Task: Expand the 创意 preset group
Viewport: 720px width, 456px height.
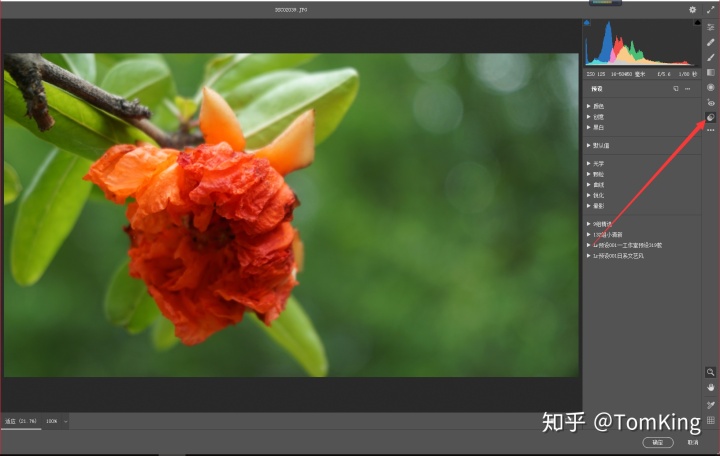Action: pos(595,117)
